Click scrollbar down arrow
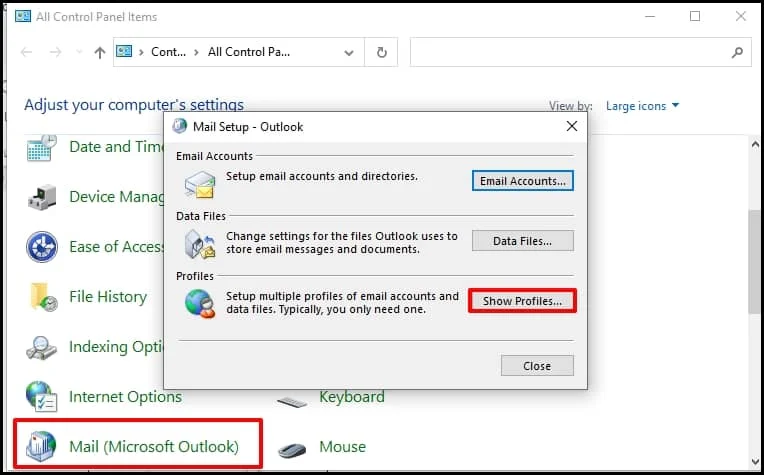764x475 pixels. click(x=755, y=462)
